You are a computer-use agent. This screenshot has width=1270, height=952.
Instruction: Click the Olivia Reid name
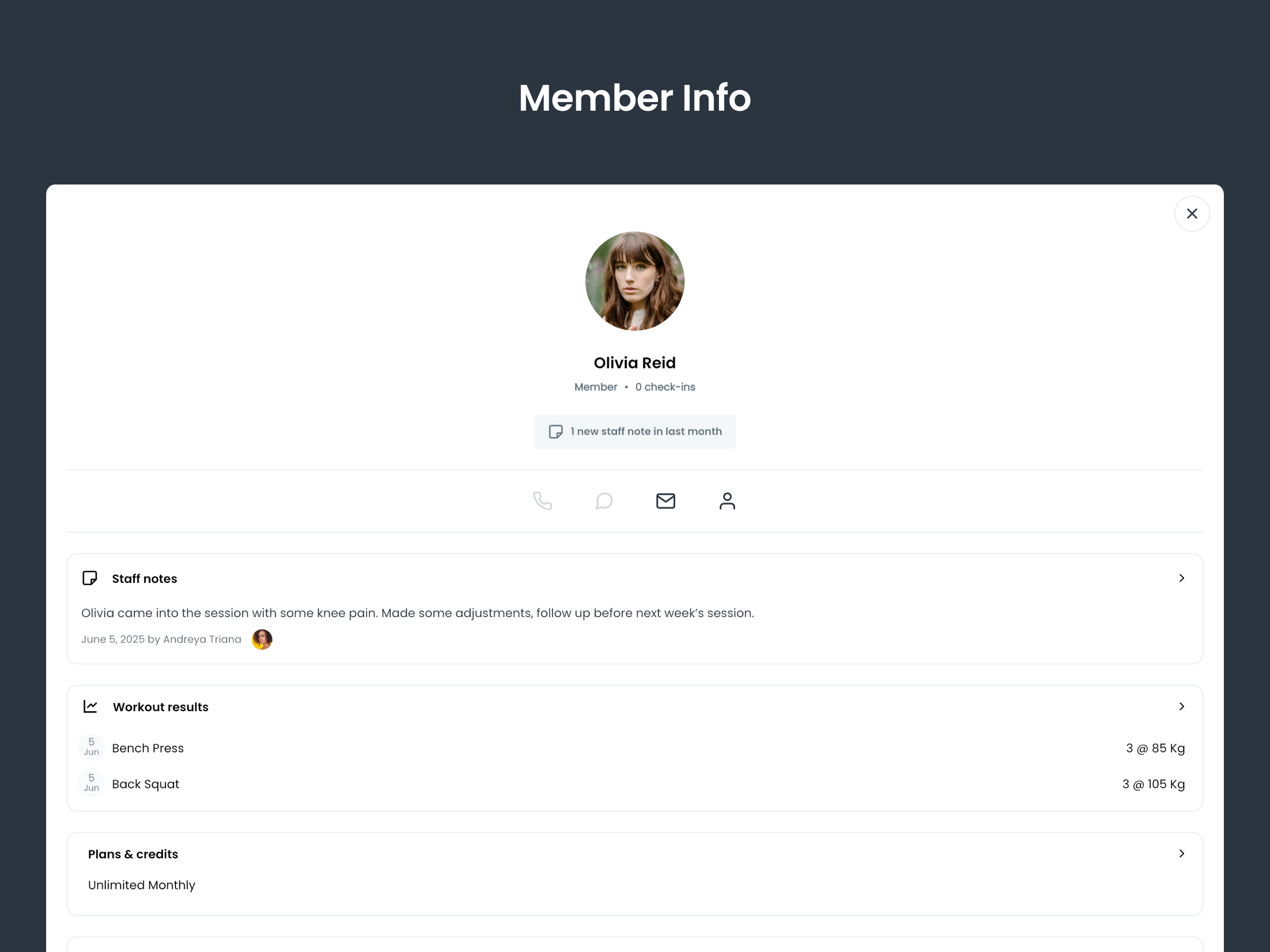(x=635, y=363)
